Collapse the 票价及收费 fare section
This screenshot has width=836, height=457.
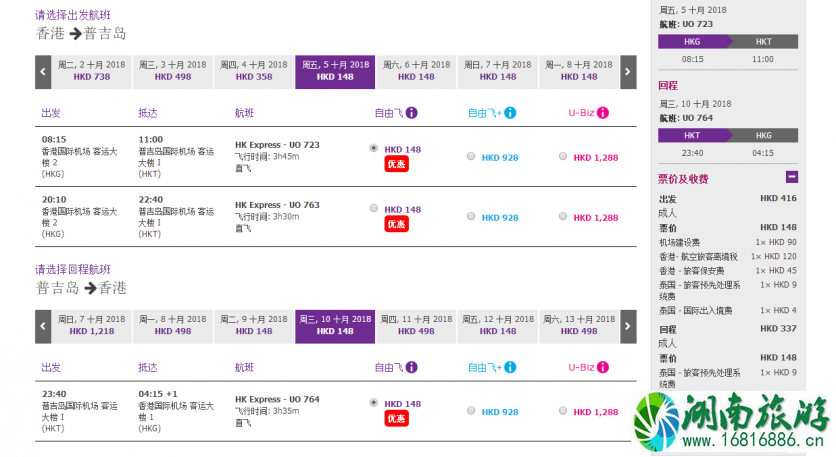click(x=792, y=177)
